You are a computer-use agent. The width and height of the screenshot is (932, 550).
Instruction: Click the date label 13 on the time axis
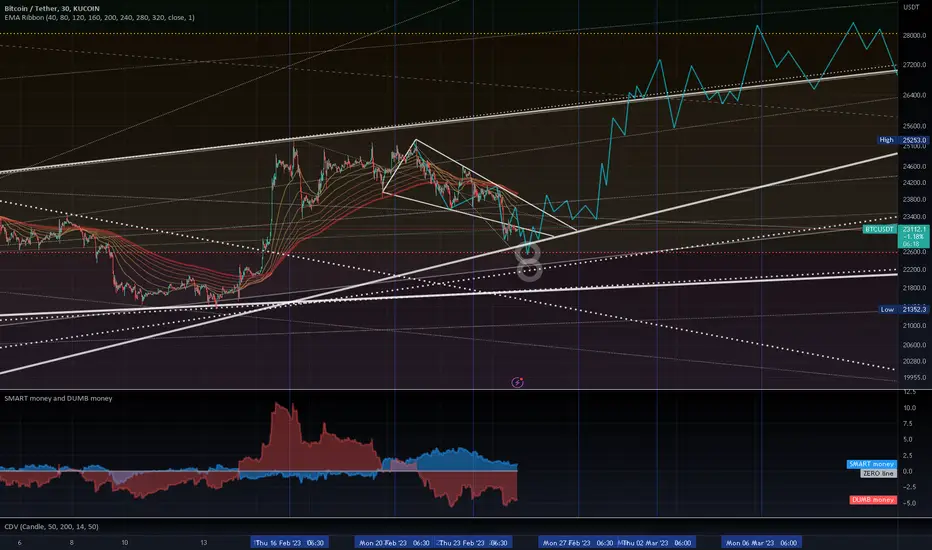(204, 542)
